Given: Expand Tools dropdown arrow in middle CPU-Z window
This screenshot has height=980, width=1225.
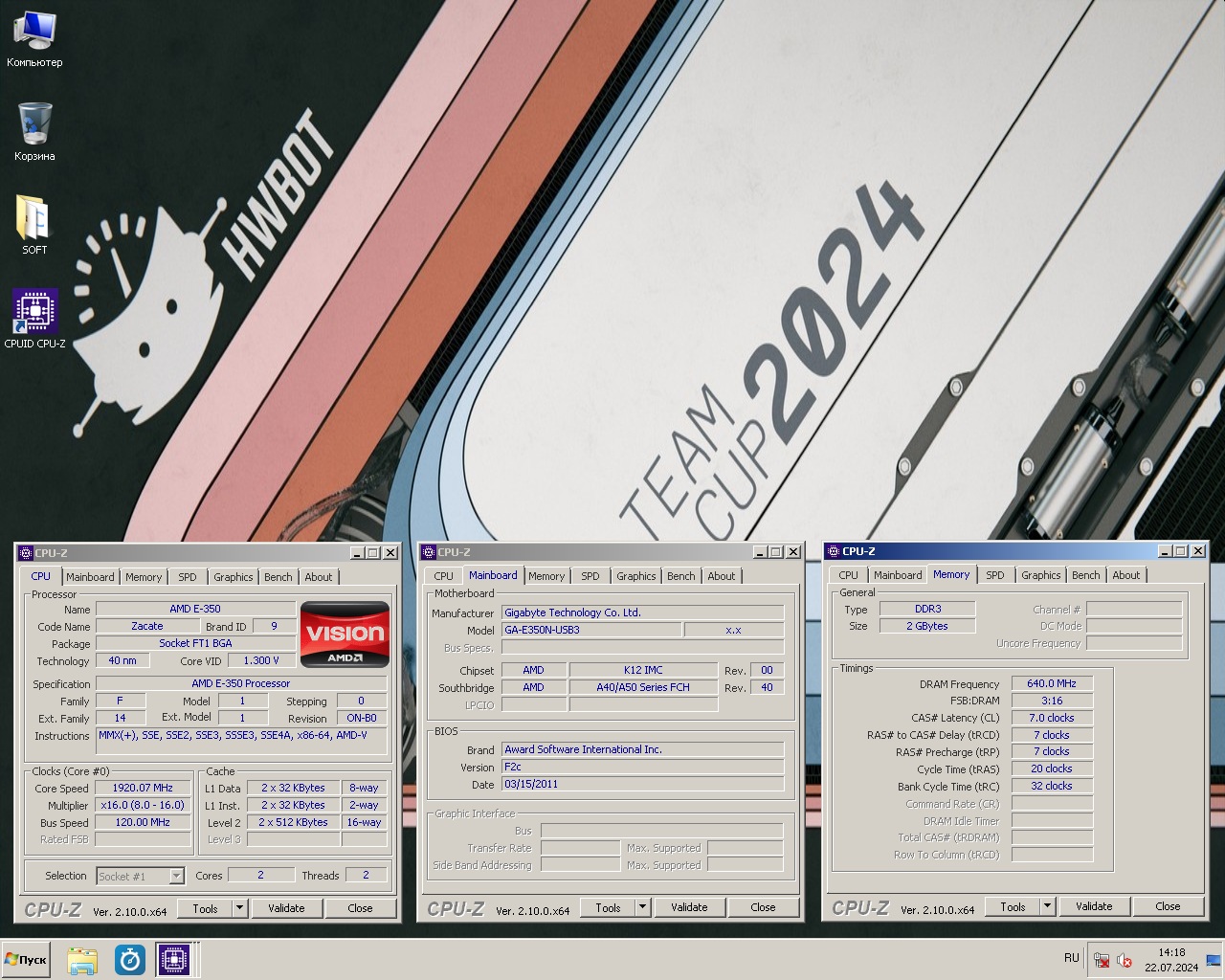Looking at the screenshot, I should pyautogui.click(x=642, y=908).
